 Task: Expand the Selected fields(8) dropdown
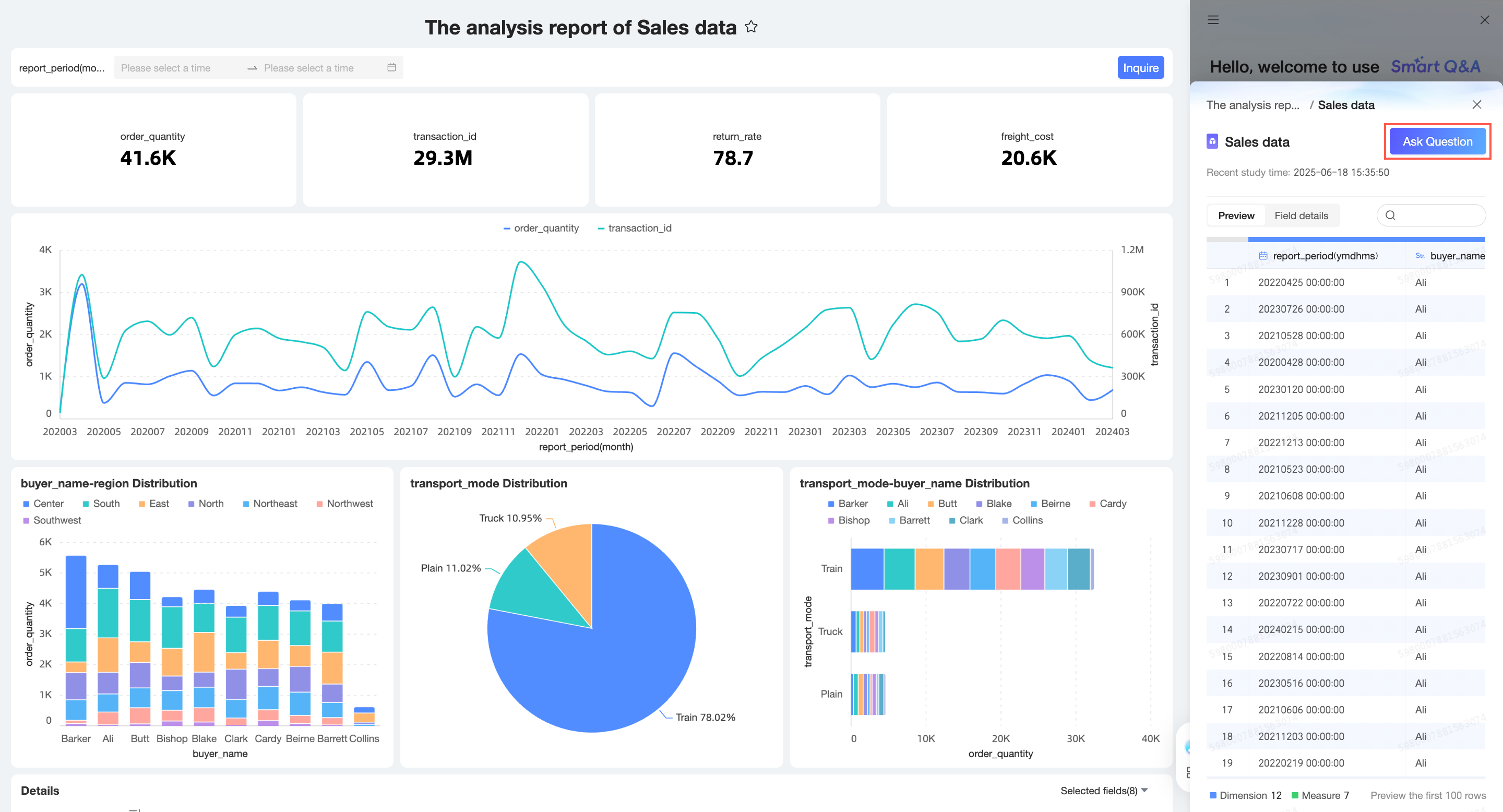1104,791
